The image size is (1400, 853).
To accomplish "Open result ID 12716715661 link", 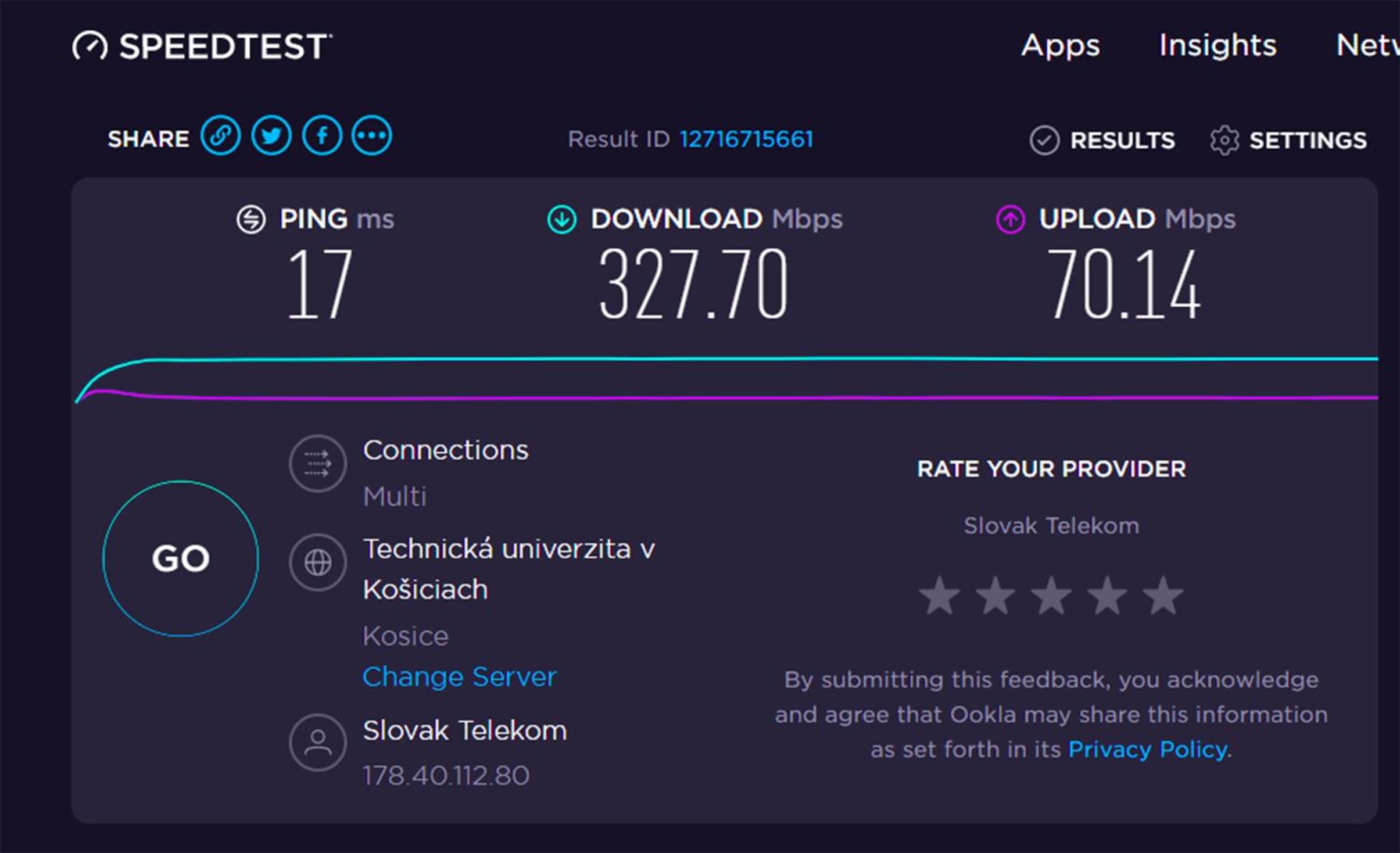I will 746,139.
